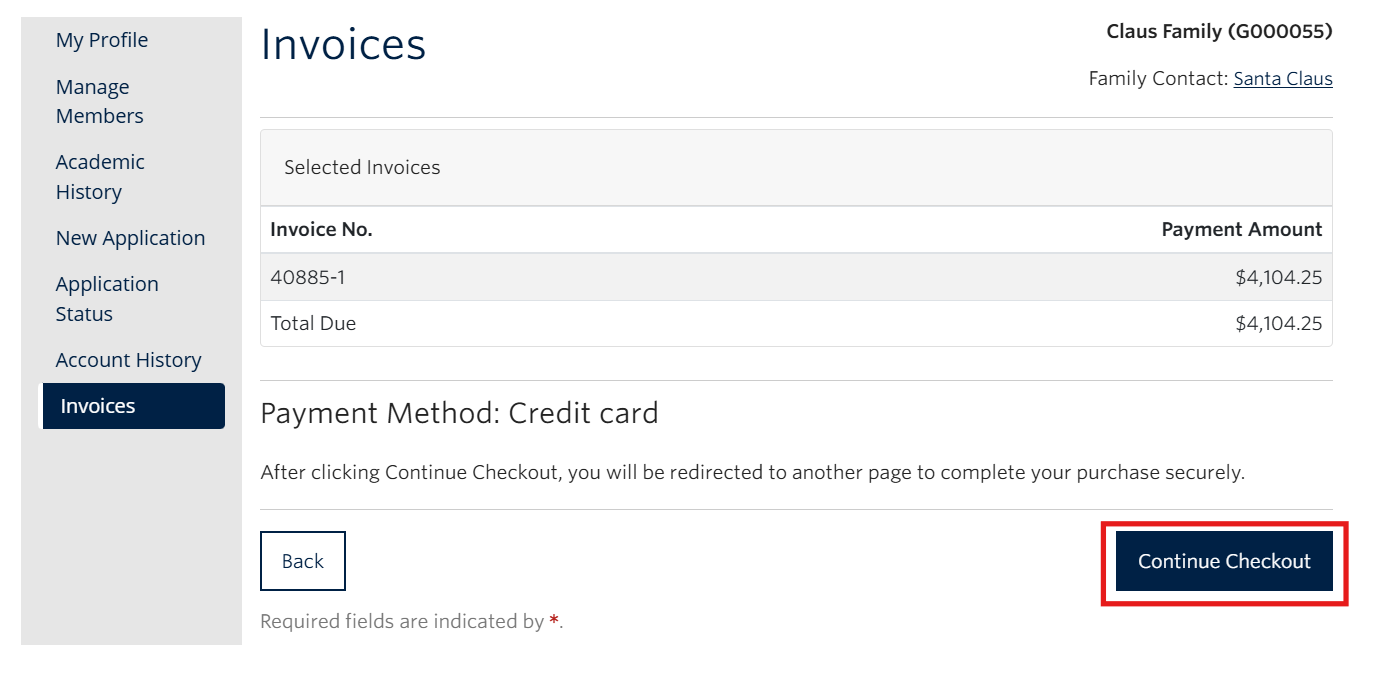Click the Continue Checkout button

(x=1223, y=561)
